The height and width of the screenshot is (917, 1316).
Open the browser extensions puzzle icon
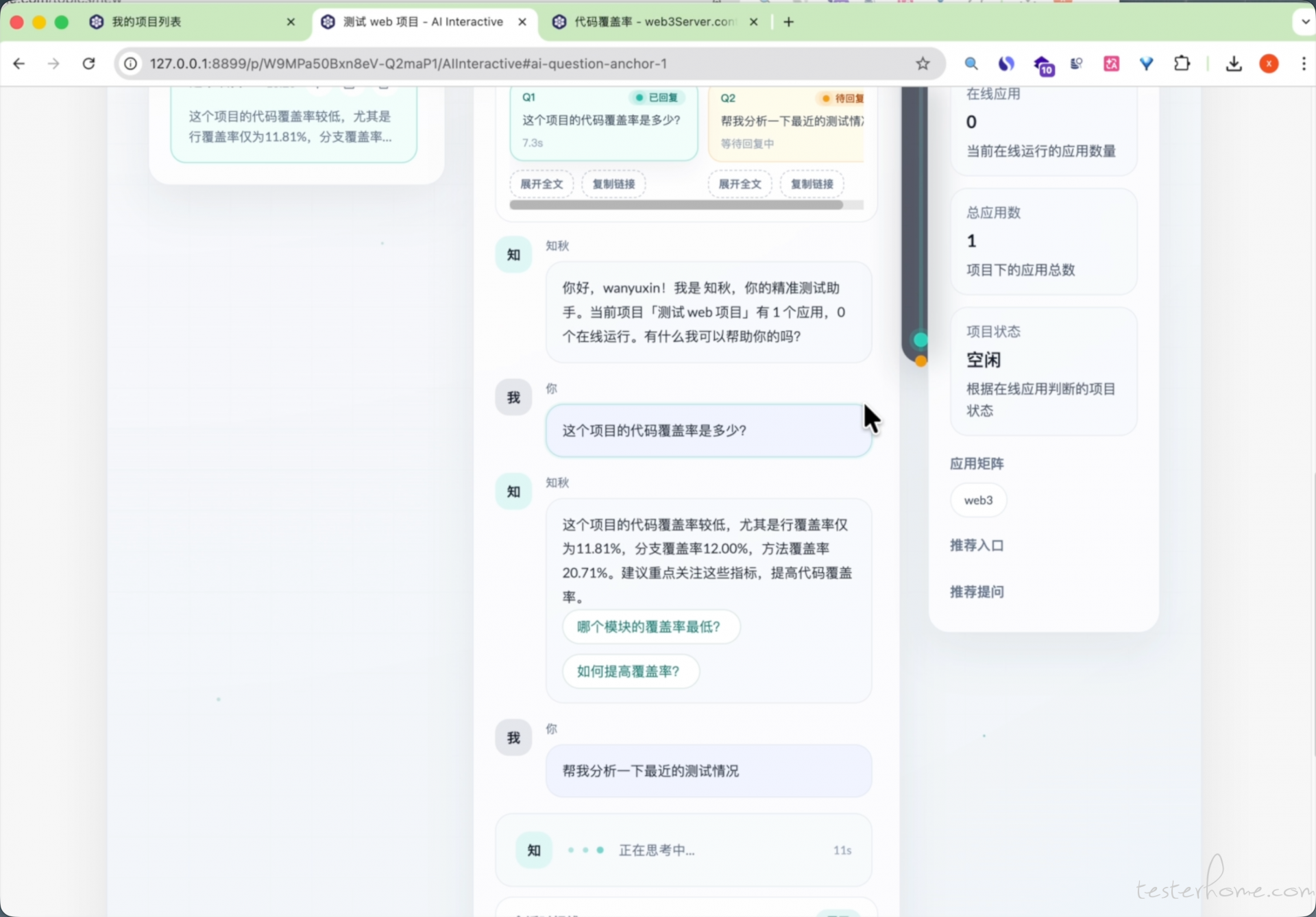click(x=1182, y=64)
